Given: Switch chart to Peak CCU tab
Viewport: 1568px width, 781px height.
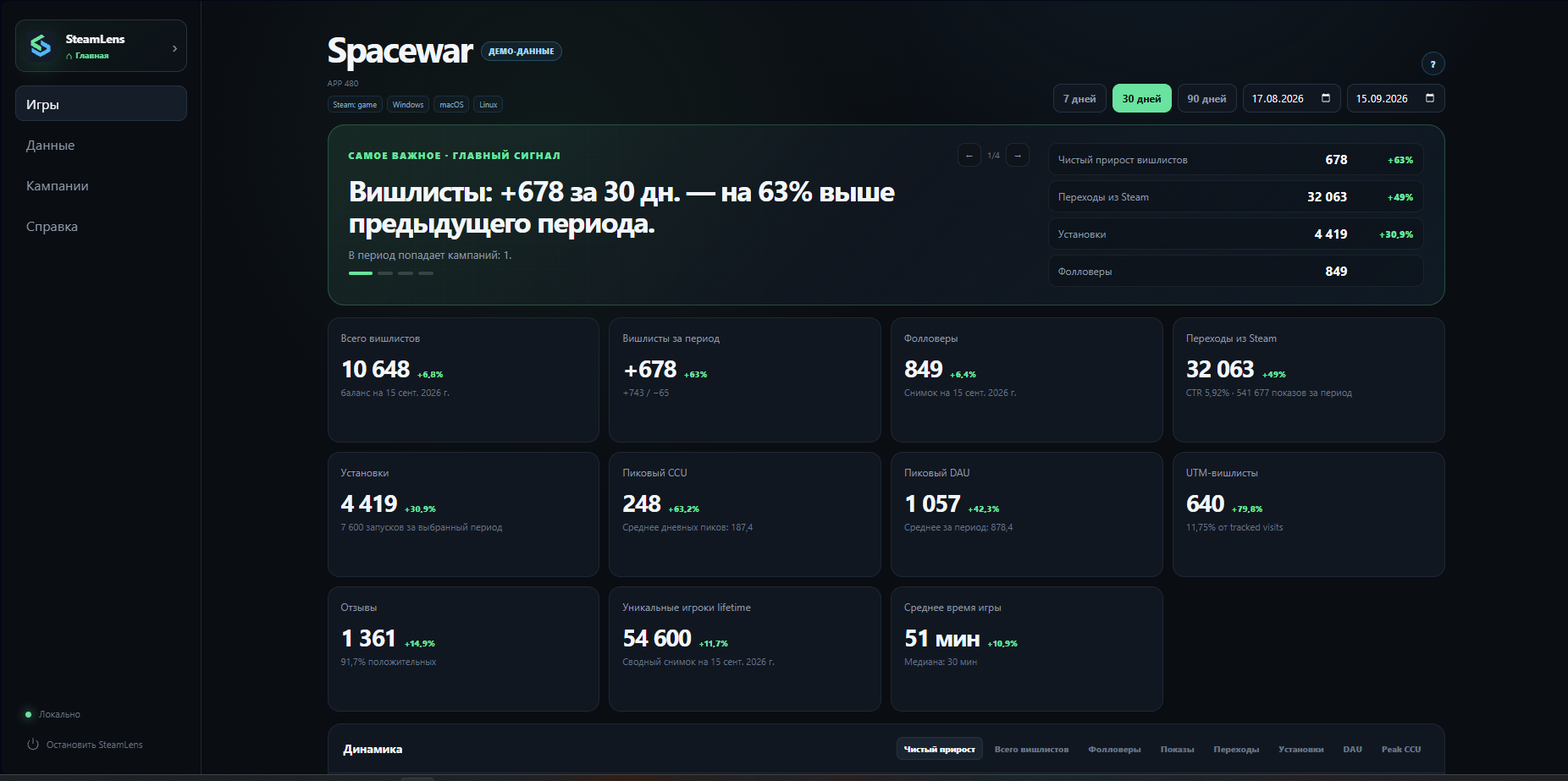Looking at the screenshot, I should pos(1401,749).
